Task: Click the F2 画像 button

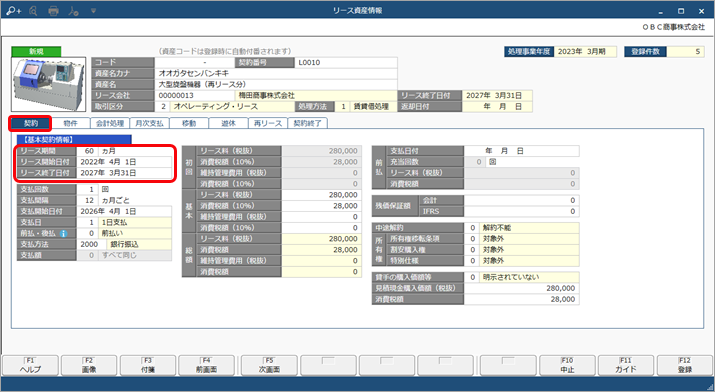Action: click(x=89, y=365)
